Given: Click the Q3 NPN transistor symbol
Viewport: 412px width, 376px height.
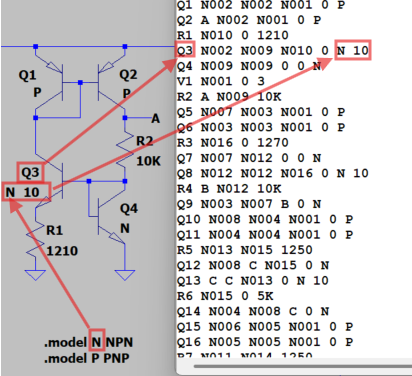Looking at the screenshot, I should (x=50, y=182).
